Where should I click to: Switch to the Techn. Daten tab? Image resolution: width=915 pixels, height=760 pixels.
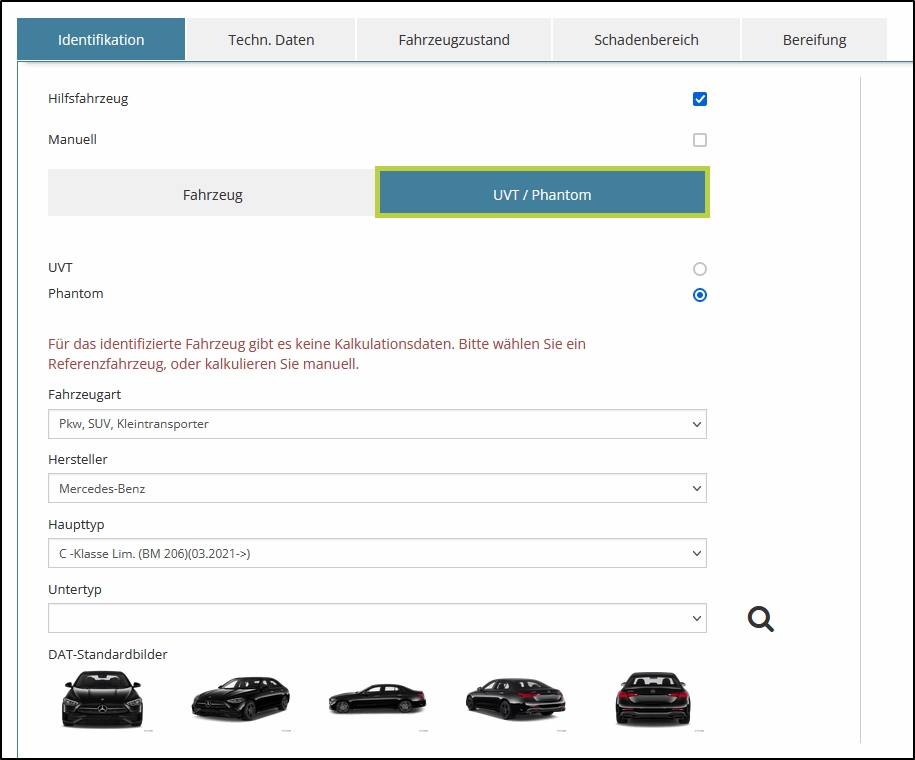coord(271,40)
